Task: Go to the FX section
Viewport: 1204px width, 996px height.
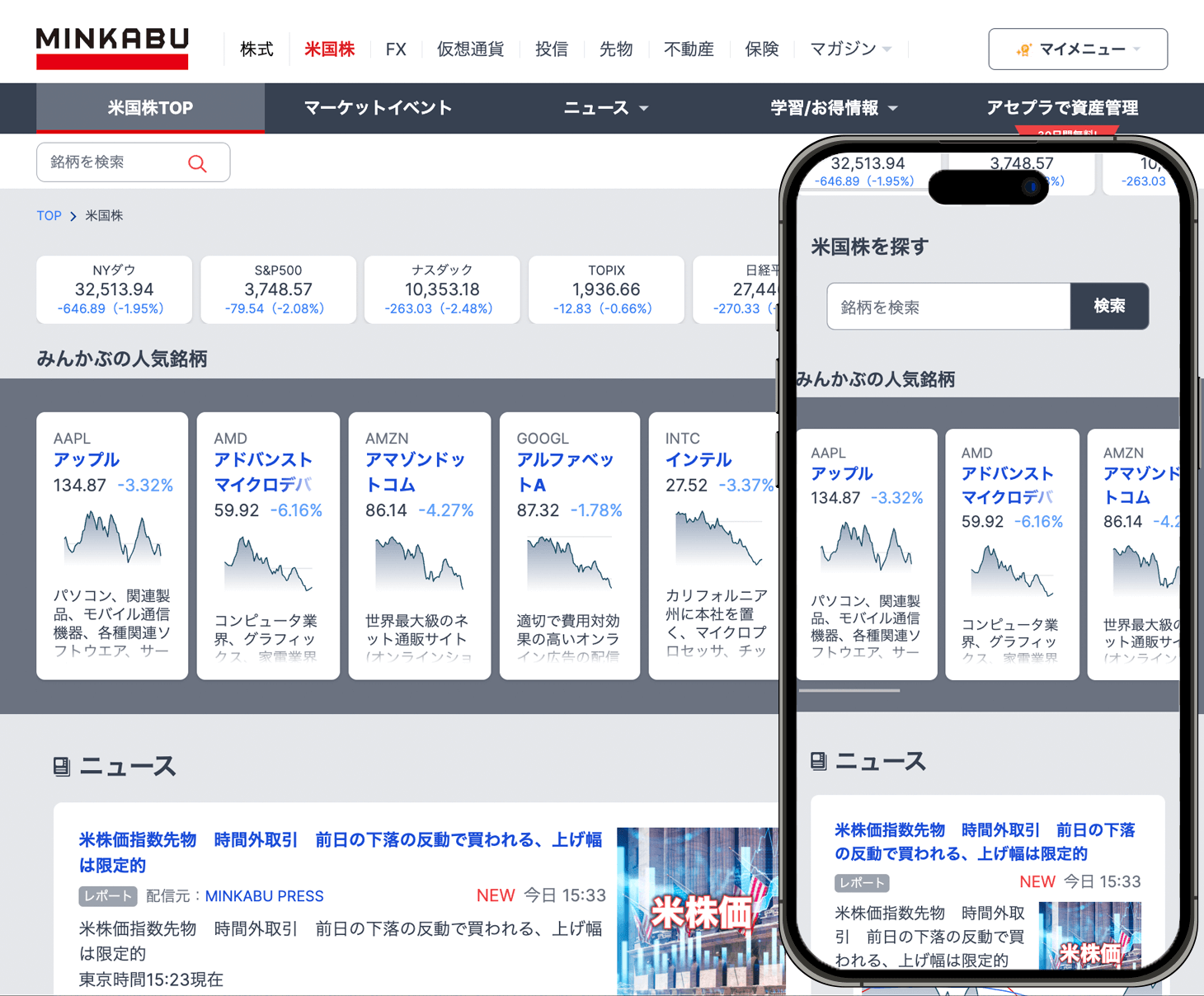Action: click(396, 49)
